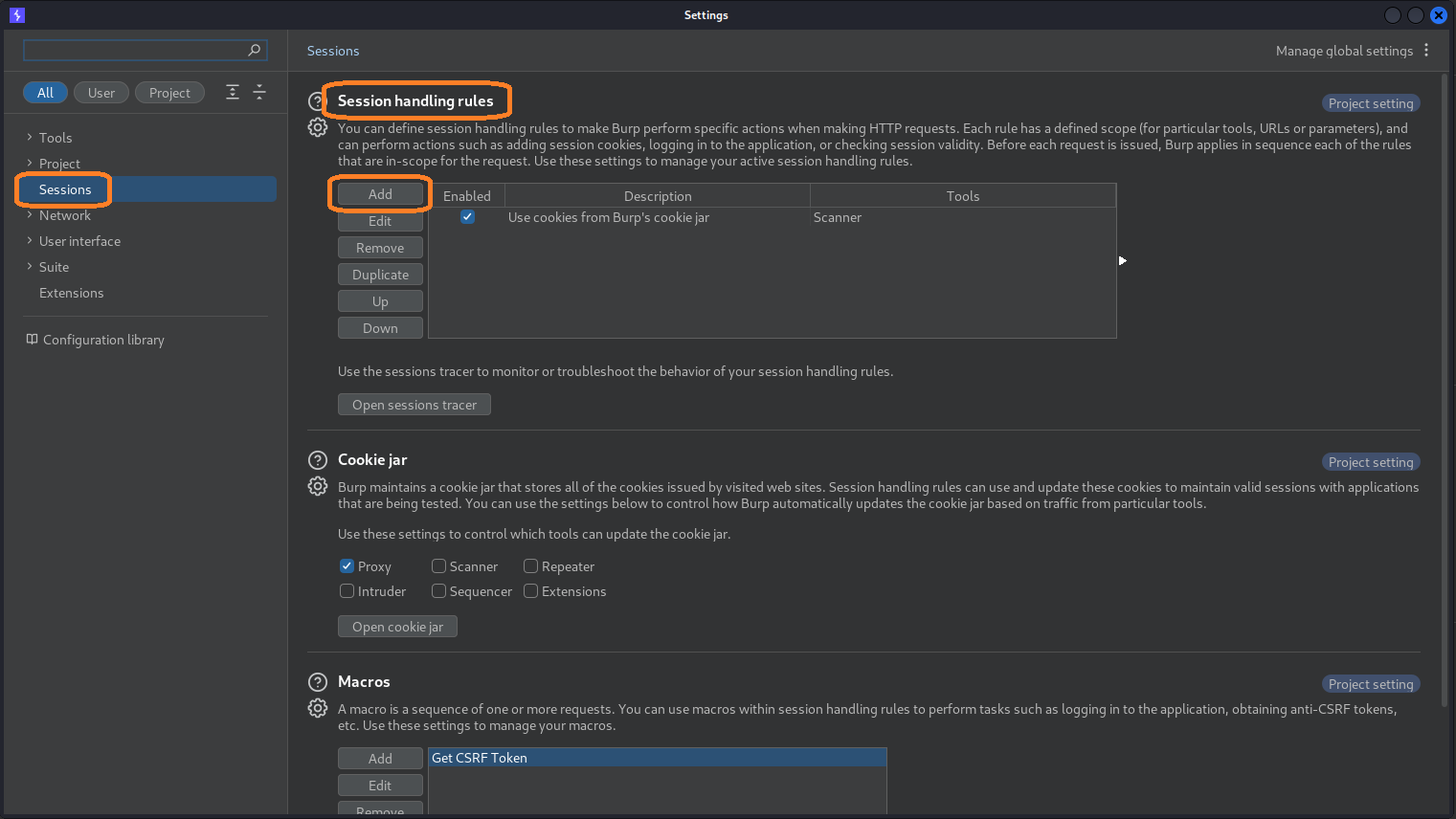Click the expand-all icon above the settings tree
1456x819 pixels.
232,92
